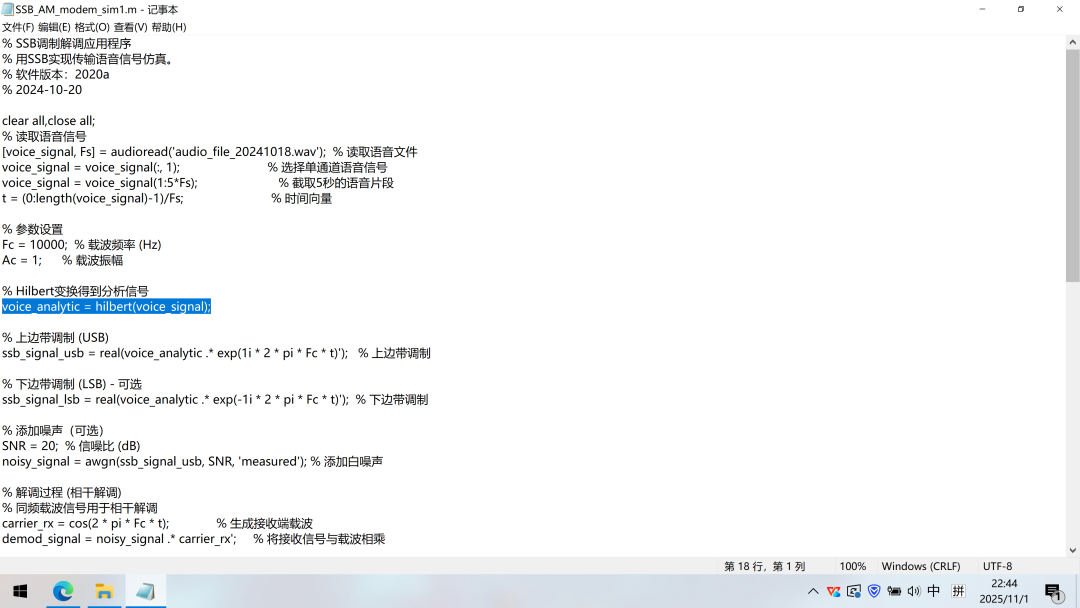Click the UTF-8 encoding status entry

pyautogui.click(x=997, y=566)
